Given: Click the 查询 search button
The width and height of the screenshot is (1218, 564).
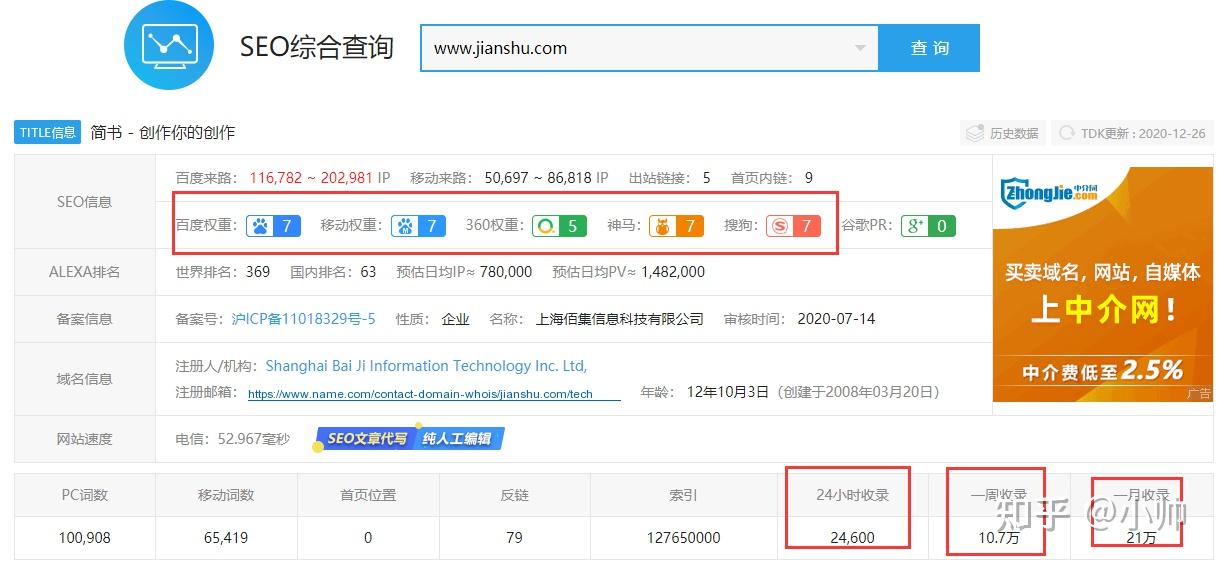Looking at the screenshot, I should [x=929, y=48].
